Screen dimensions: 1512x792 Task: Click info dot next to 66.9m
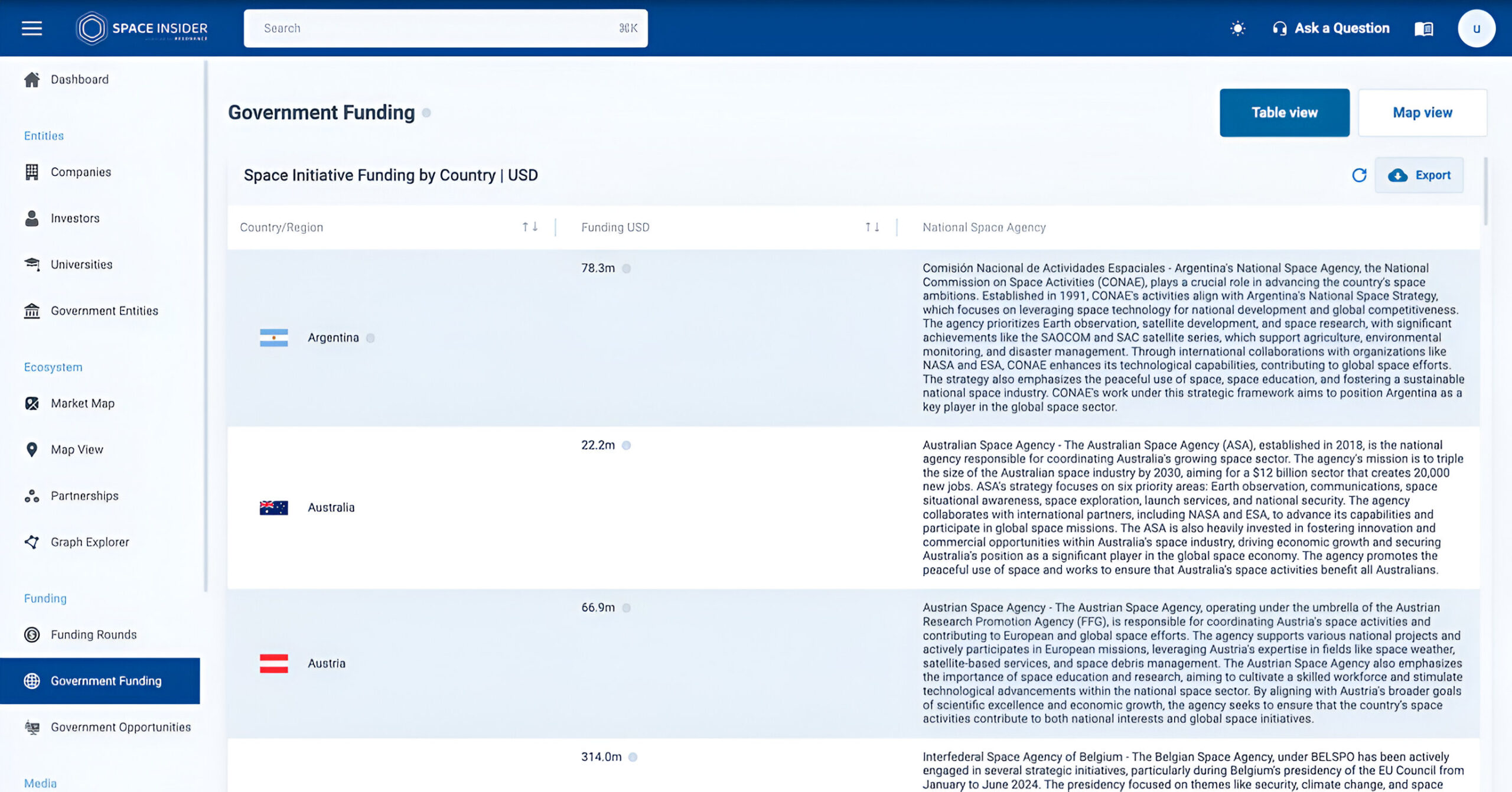click(x=627, y=608)
